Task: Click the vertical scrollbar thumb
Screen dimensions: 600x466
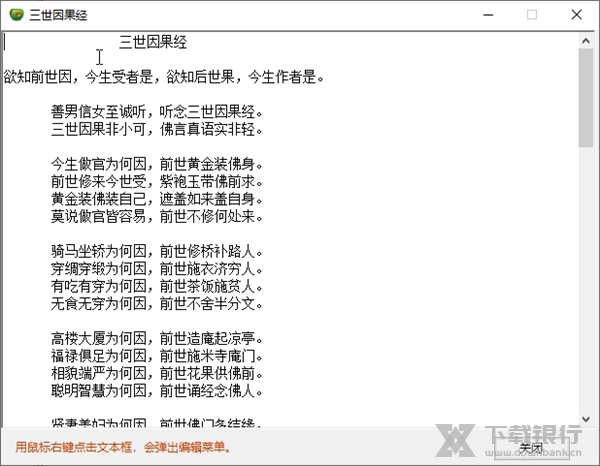Action: (x=585, y=97)
